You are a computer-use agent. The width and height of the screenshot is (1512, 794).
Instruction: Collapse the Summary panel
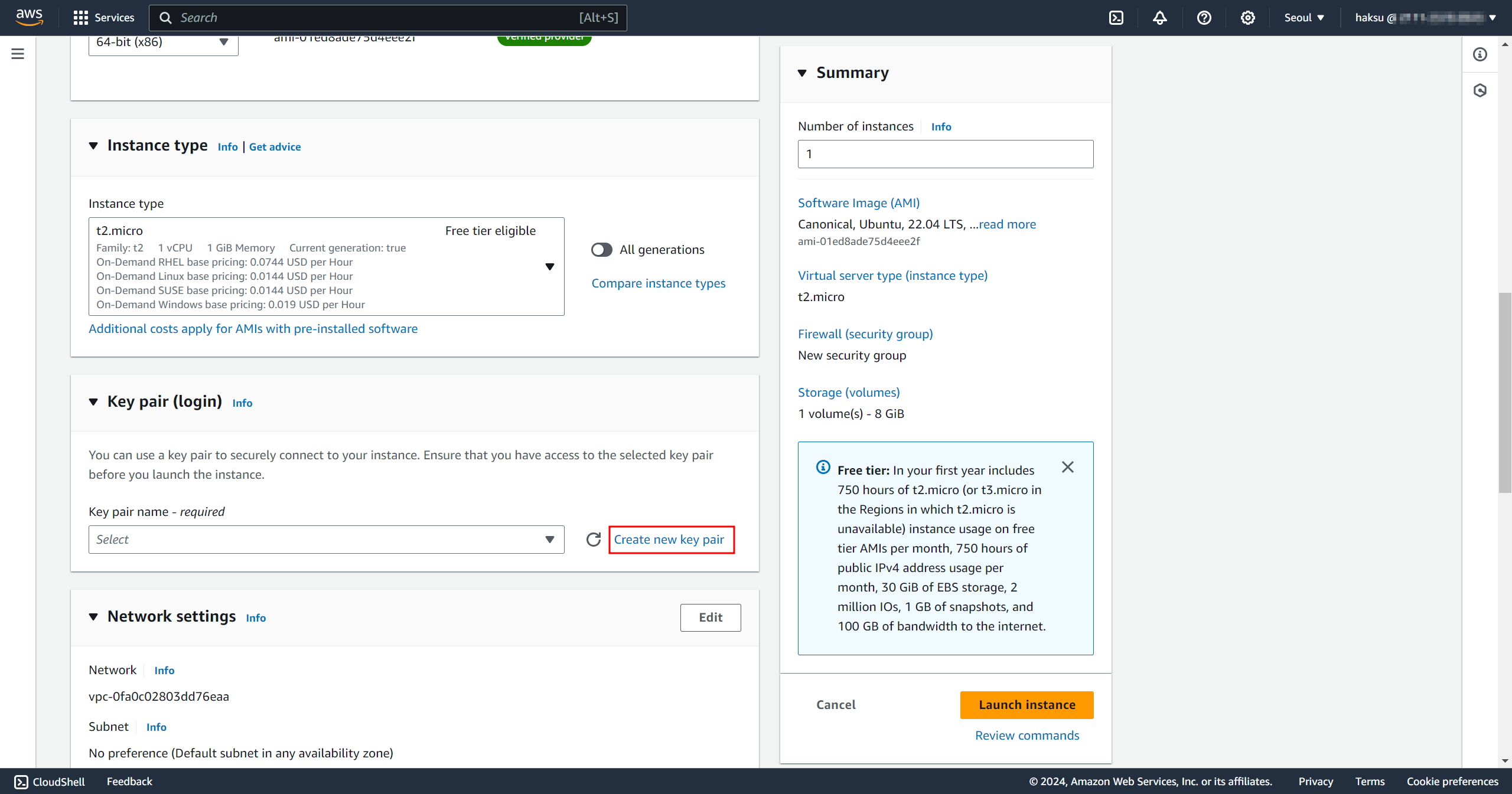[802, 73]
